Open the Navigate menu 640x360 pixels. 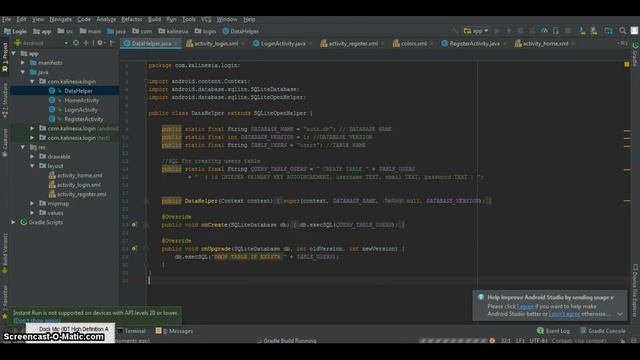point(60,19)
